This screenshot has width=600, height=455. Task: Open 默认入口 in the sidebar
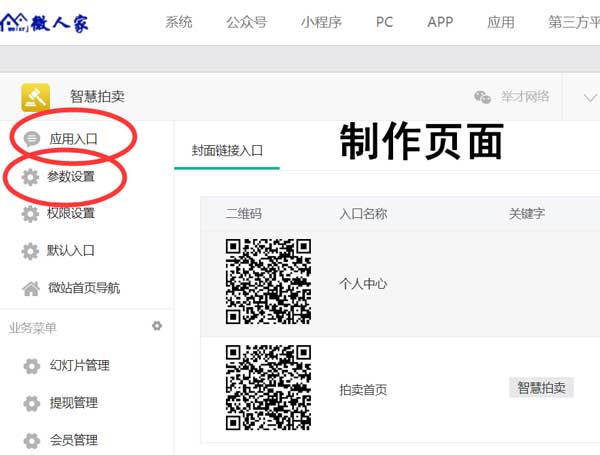tap(71, 251)
